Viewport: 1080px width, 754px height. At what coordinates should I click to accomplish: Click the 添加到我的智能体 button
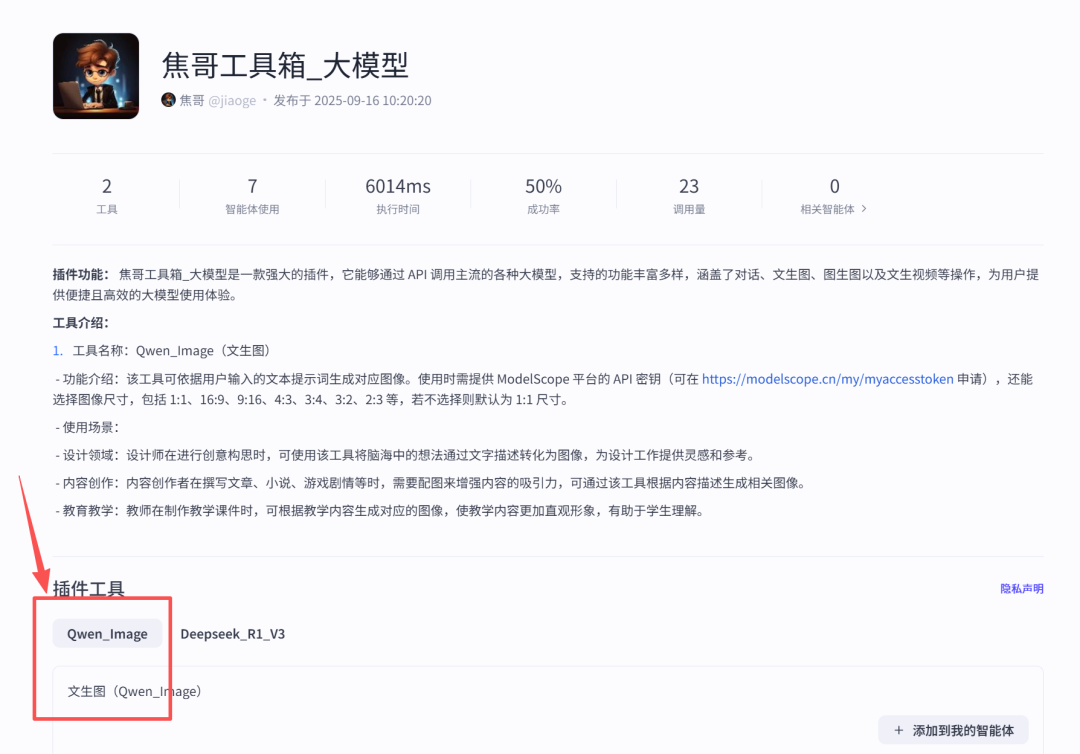coord(952,730)
